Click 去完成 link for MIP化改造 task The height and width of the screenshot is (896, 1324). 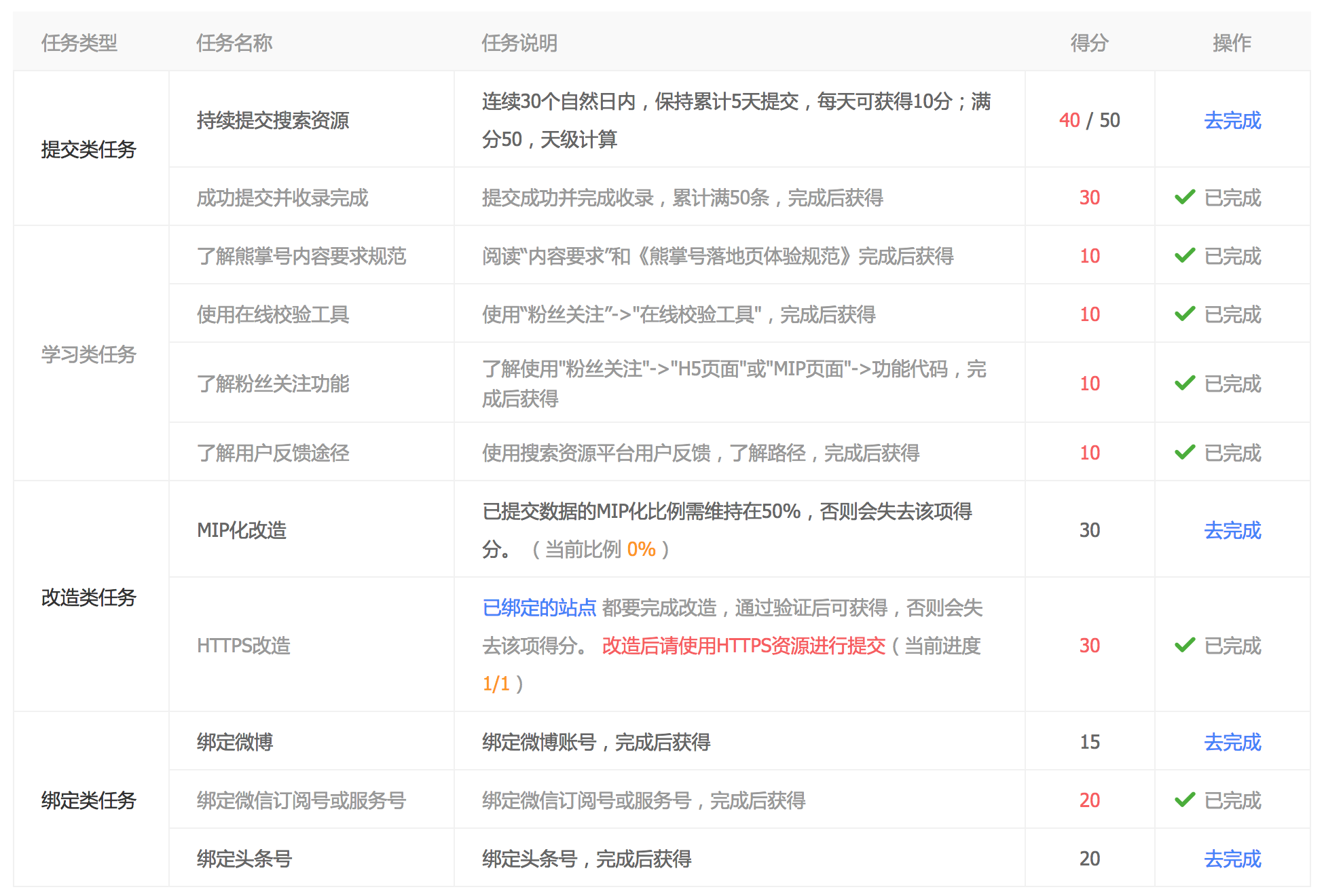pos(1232,530)
